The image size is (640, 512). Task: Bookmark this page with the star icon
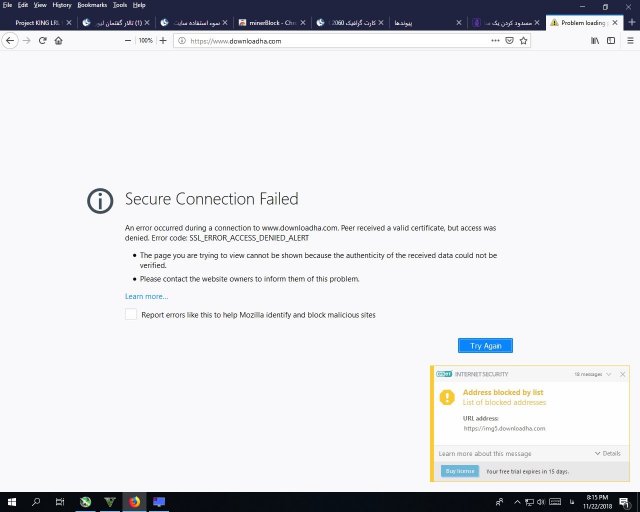(523, 40)
